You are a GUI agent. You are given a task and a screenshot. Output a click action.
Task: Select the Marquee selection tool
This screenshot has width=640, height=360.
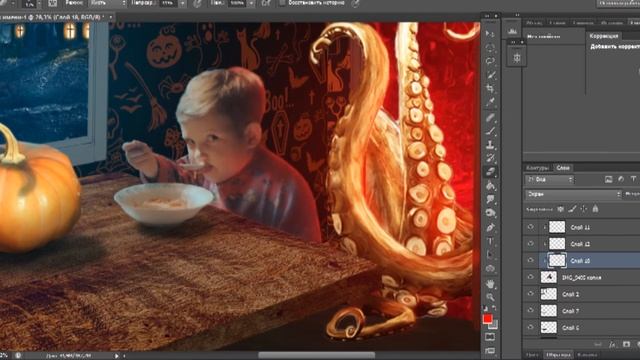click(490, 47)
